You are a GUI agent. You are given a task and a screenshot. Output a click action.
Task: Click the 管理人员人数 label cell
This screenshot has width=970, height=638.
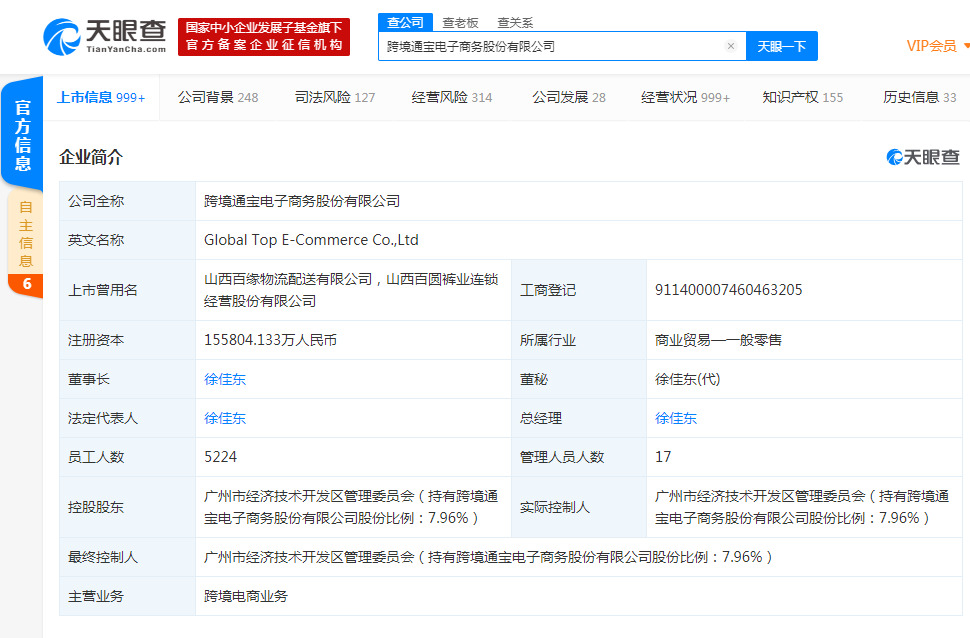[x=579, y=457]
